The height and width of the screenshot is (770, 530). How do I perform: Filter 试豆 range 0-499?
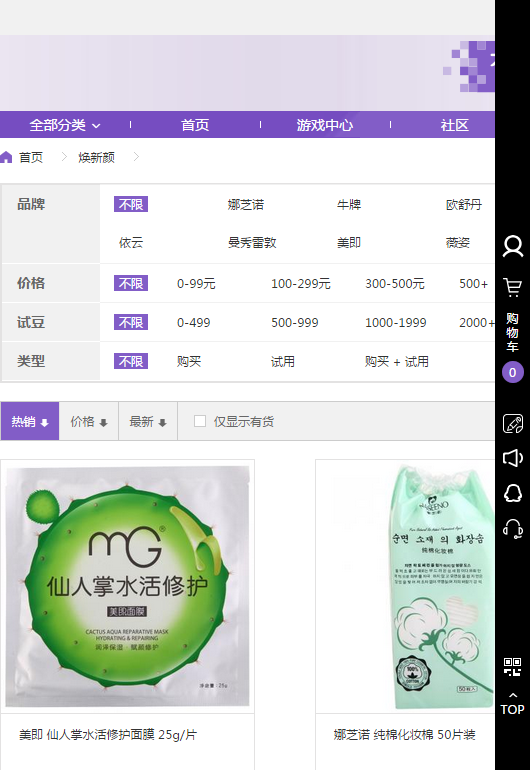point(194,322)
